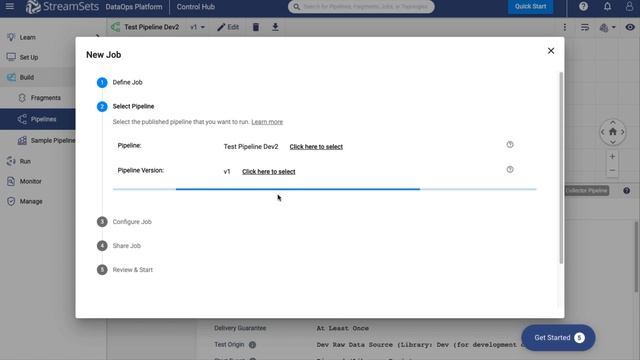Viewport: 640px width, 360px height.
Task: Click the pan up arrow on canvas navigator
Action: 613,122
